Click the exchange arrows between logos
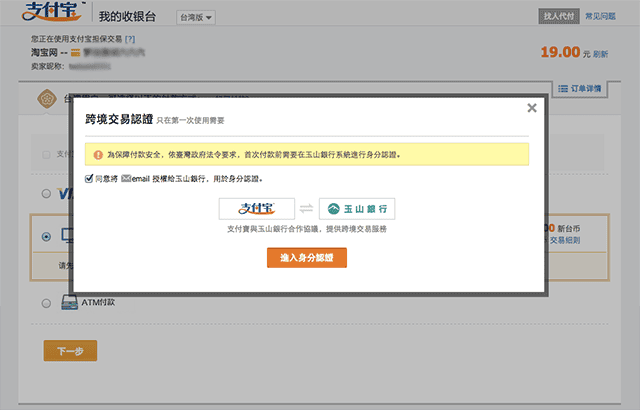 [306, 209]
